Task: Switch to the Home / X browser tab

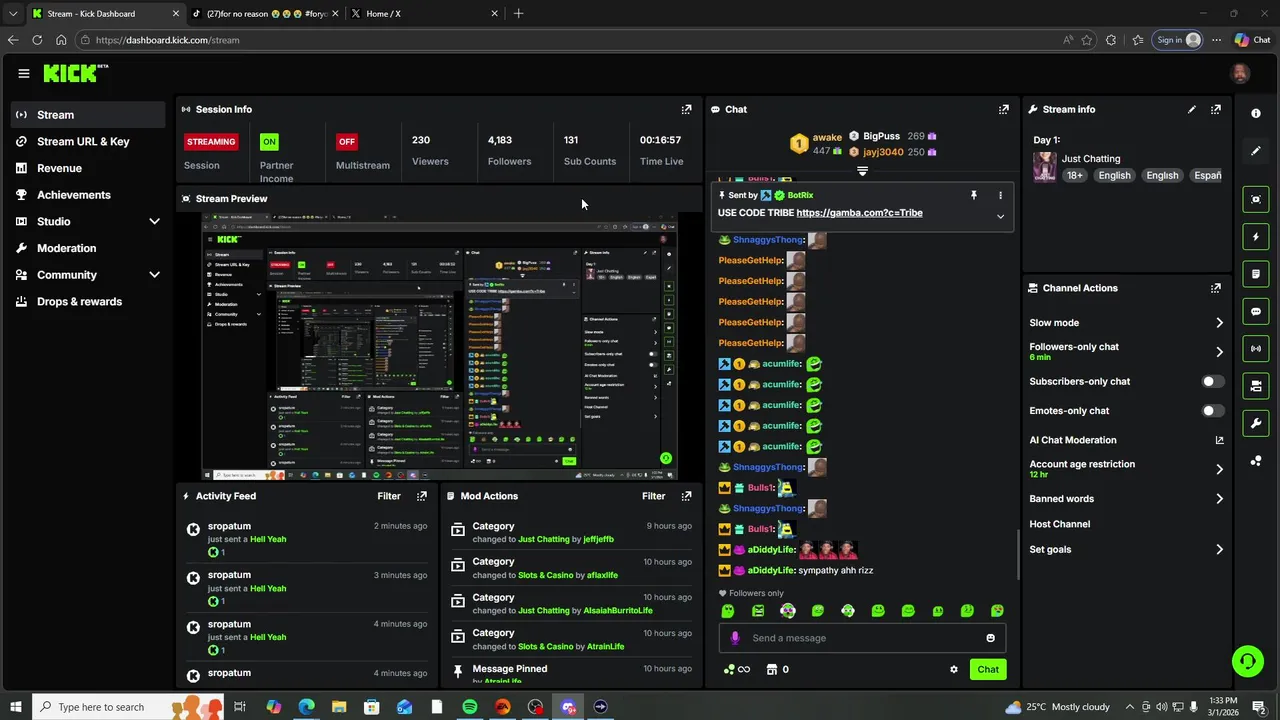Action: click(x=425, y=14)
